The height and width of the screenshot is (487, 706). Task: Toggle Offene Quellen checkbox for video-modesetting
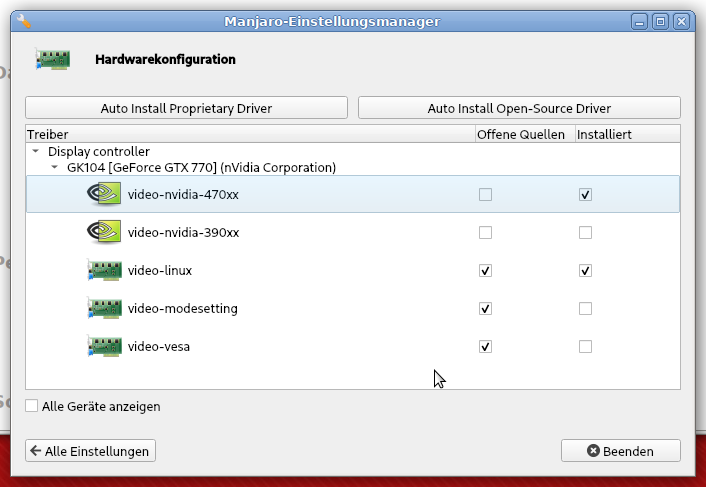click(485, 309)
